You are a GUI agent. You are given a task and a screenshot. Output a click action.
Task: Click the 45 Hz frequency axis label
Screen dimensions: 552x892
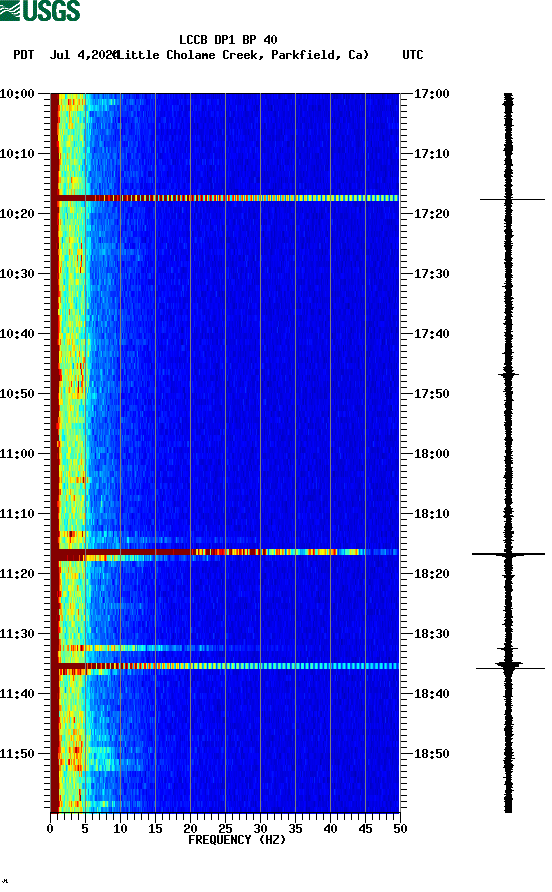[365, 829]
